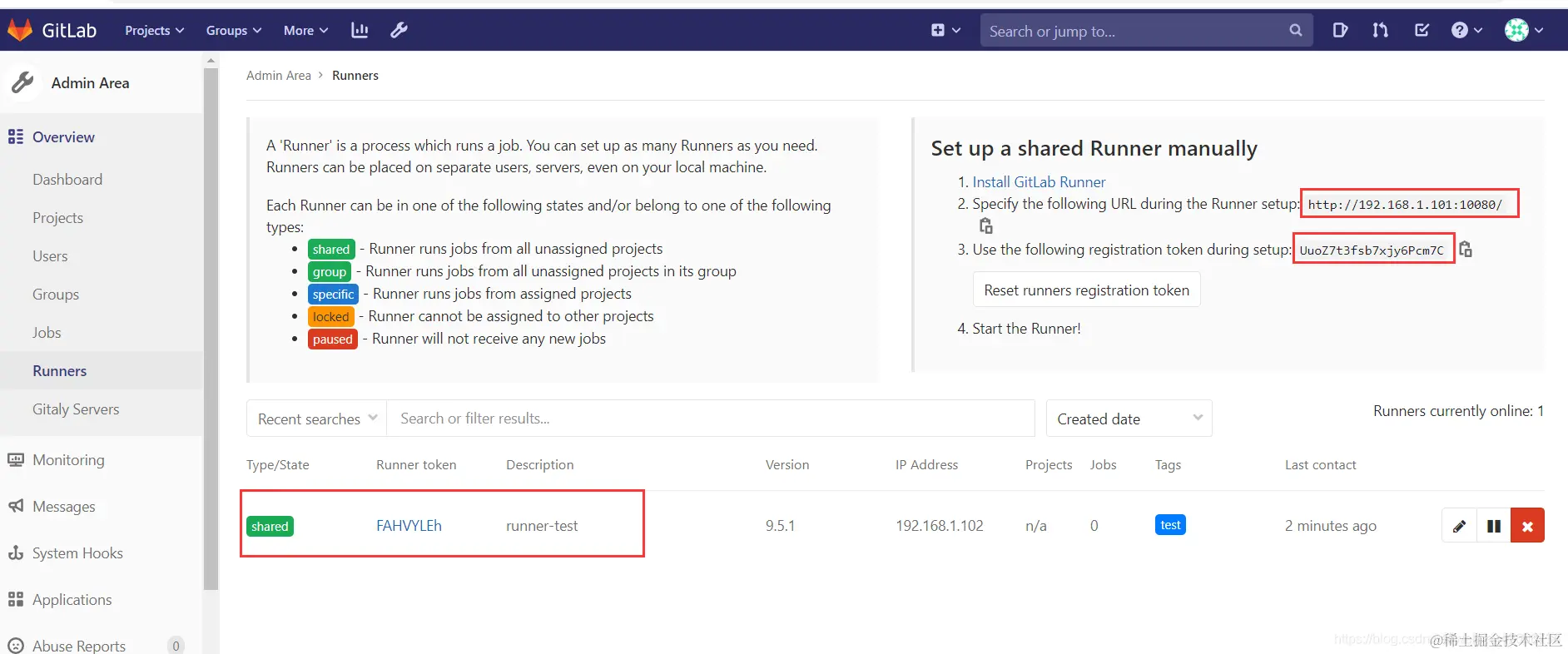This screenshot has height=654, width=1568.
Task: Copy the registration token
Action: coord(1466,249)
